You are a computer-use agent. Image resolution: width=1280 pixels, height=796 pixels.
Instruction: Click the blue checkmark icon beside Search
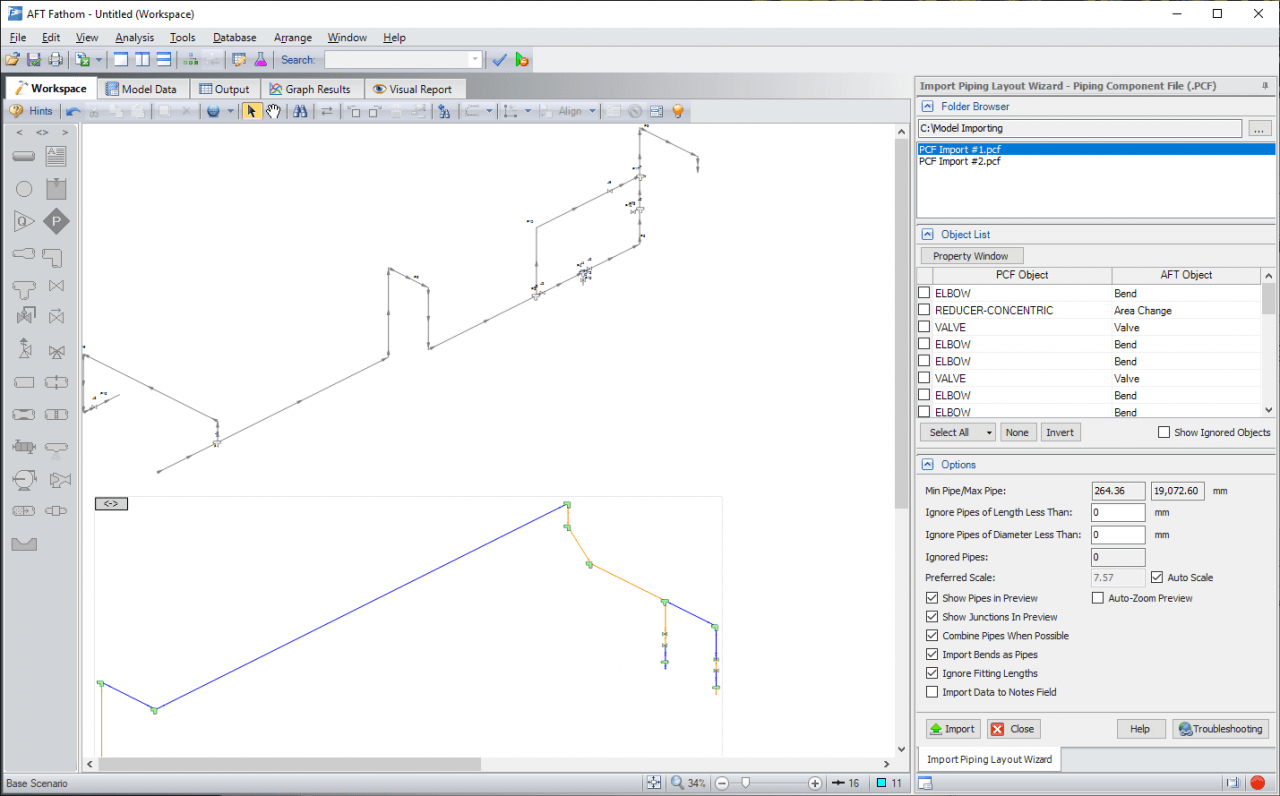click(x=500, y=60)
